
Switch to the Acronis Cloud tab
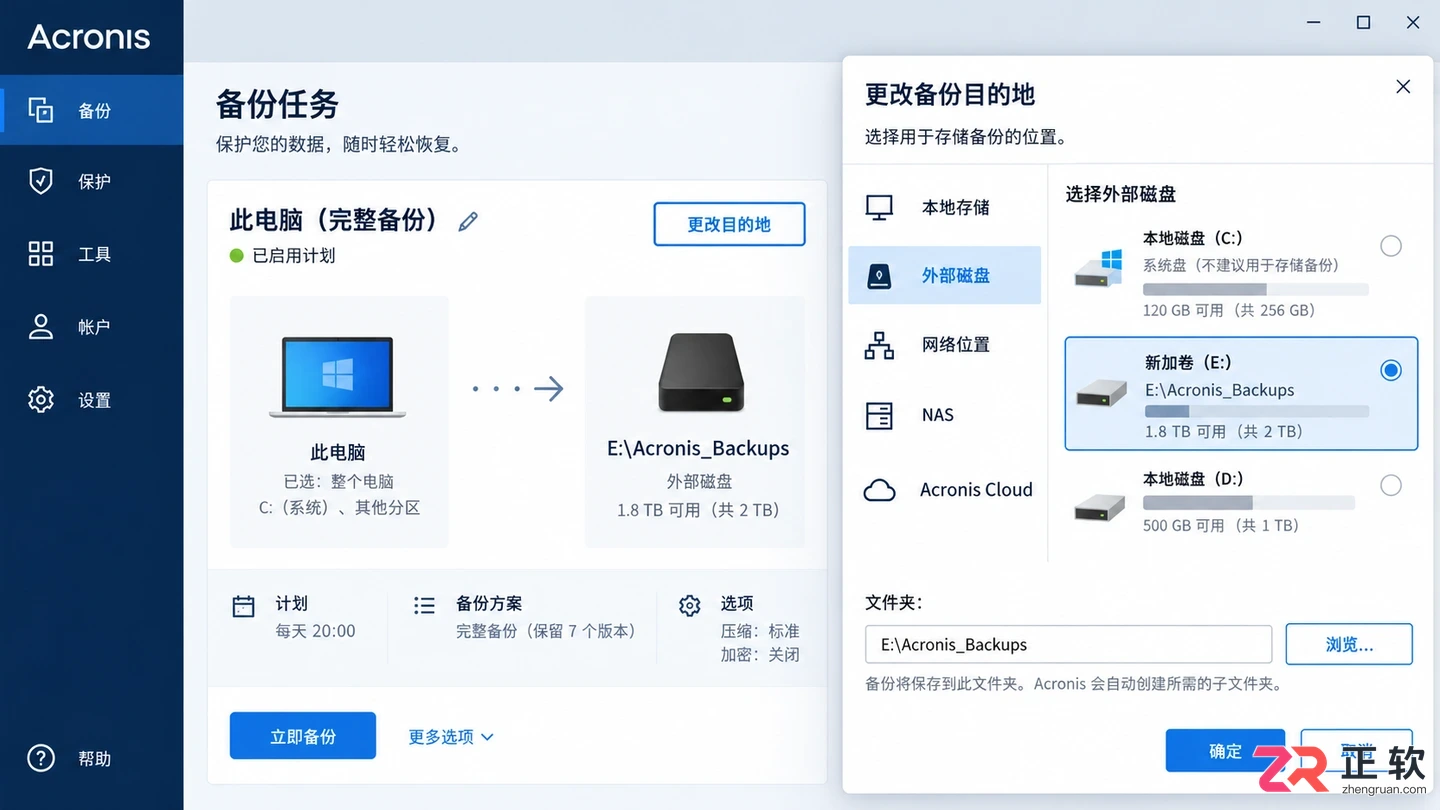tap(944, 490)
